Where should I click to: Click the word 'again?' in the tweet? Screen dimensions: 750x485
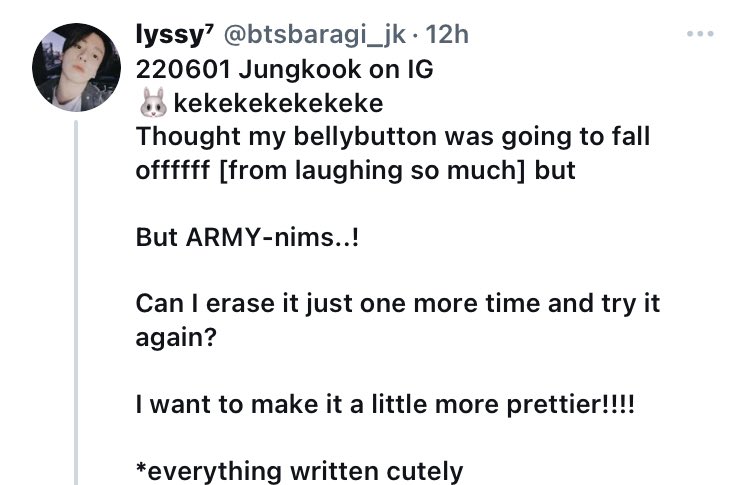[x=176, y=338]
